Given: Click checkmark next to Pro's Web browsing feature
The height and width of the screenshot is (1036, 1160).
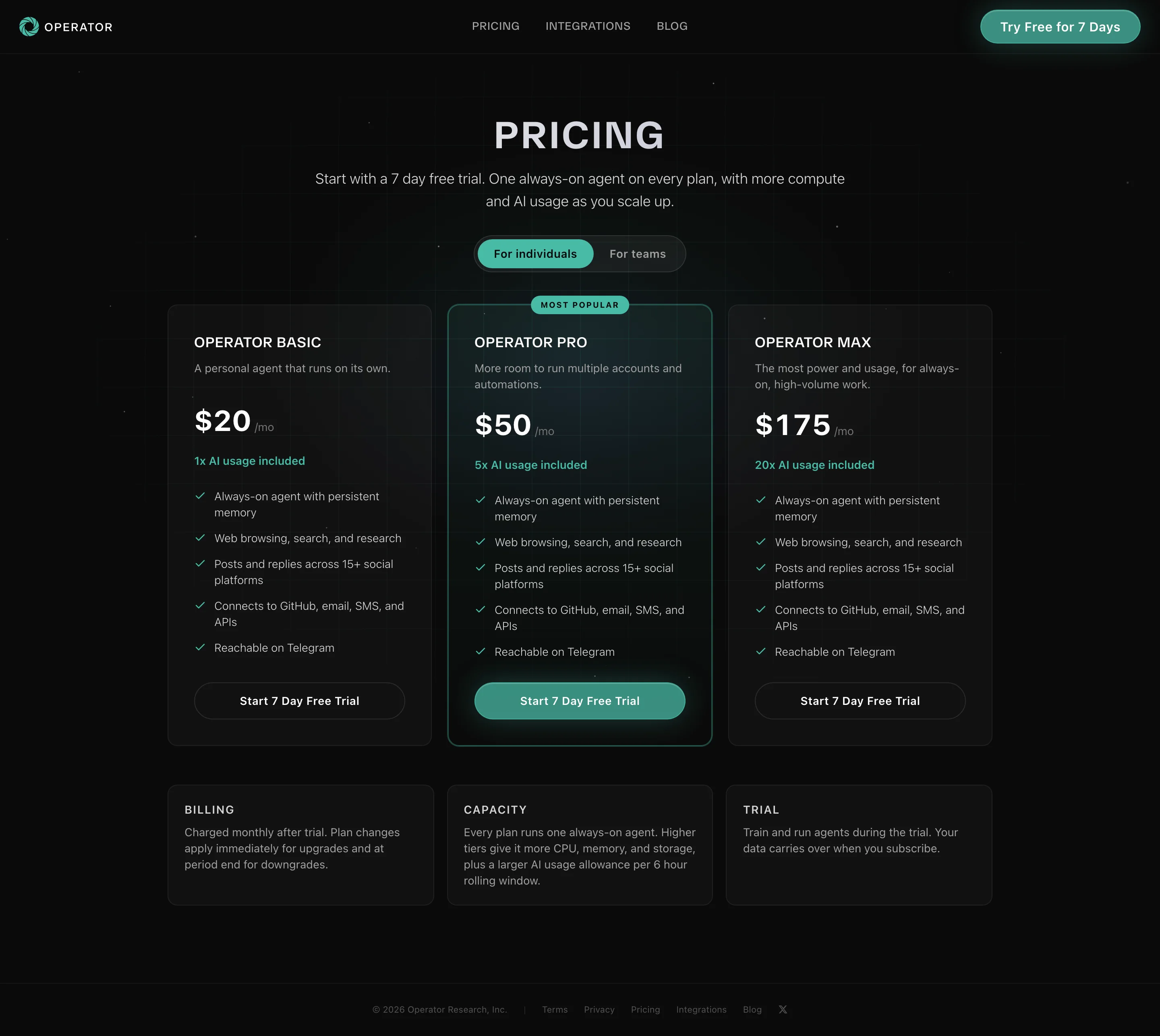Looking at the screenshot, I should coord(481,542).
